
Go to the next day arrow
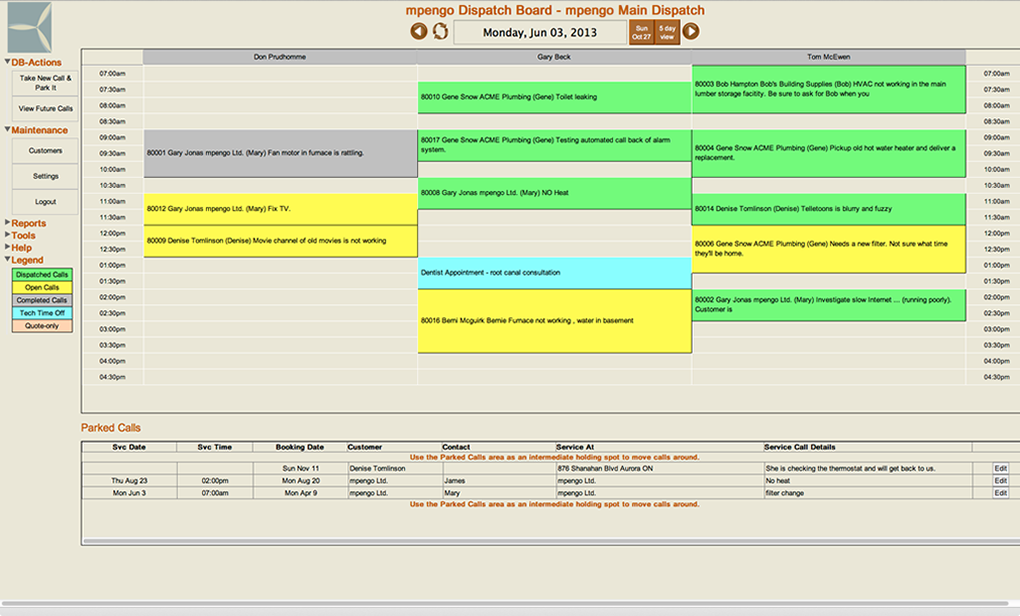click(x=691, y=32)
